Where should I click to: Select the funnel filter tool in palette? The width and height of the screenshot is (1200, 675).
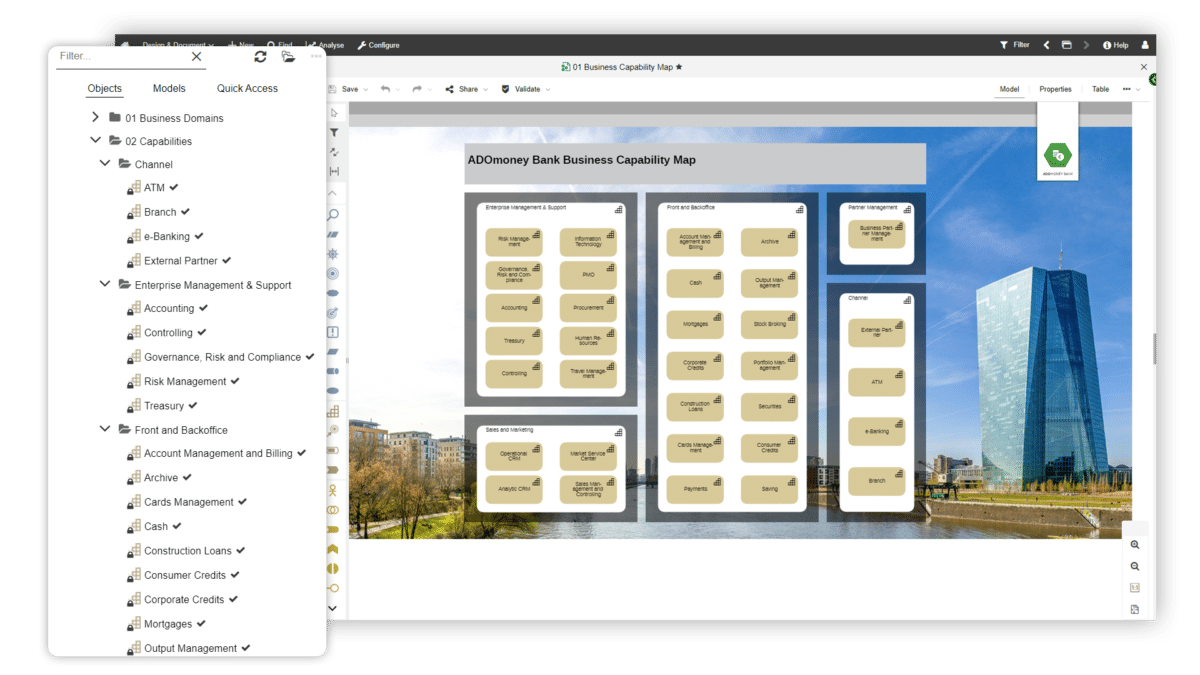334,133
